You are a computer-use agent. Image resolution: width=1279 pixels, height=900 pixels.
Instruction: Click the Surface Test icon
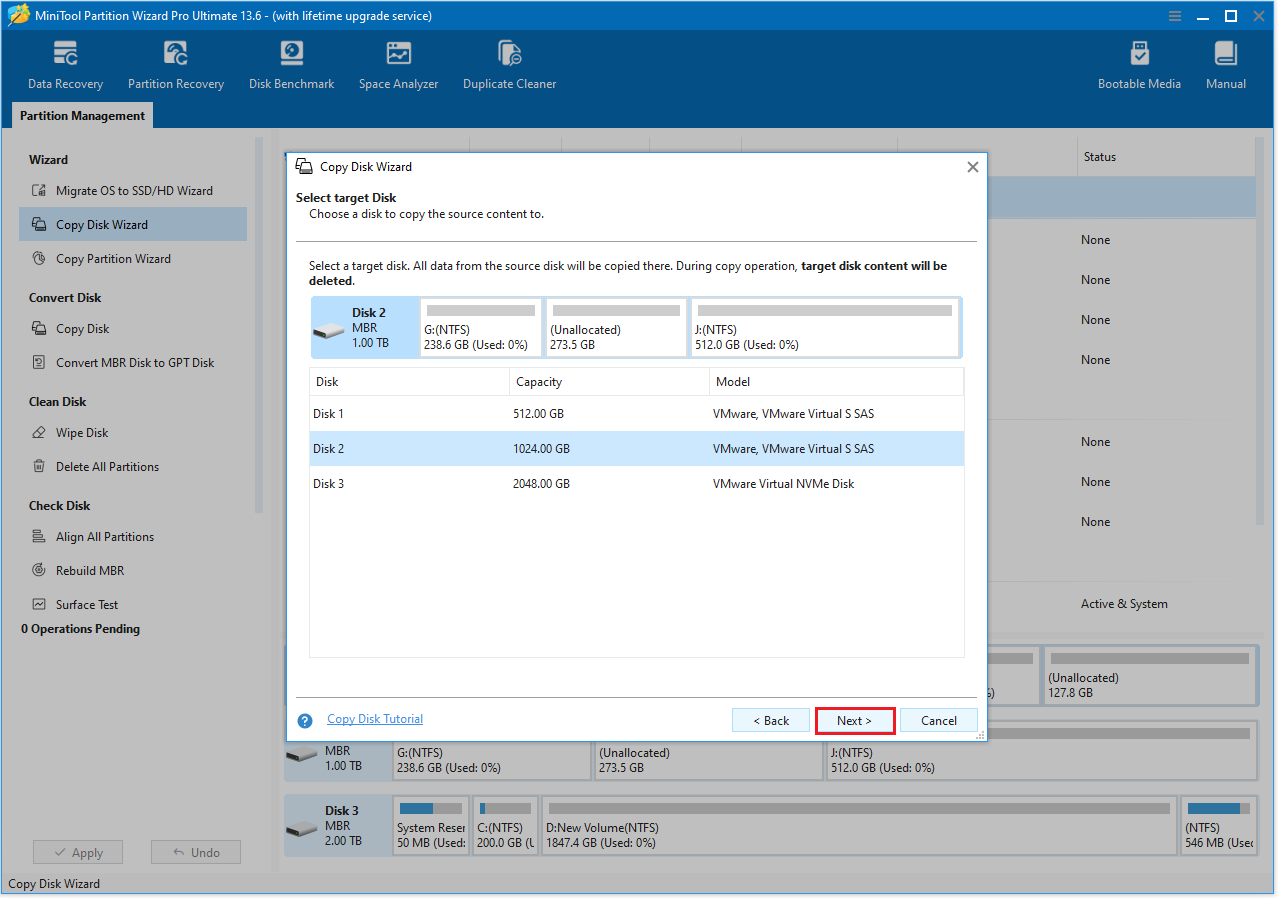click(39, 605)
